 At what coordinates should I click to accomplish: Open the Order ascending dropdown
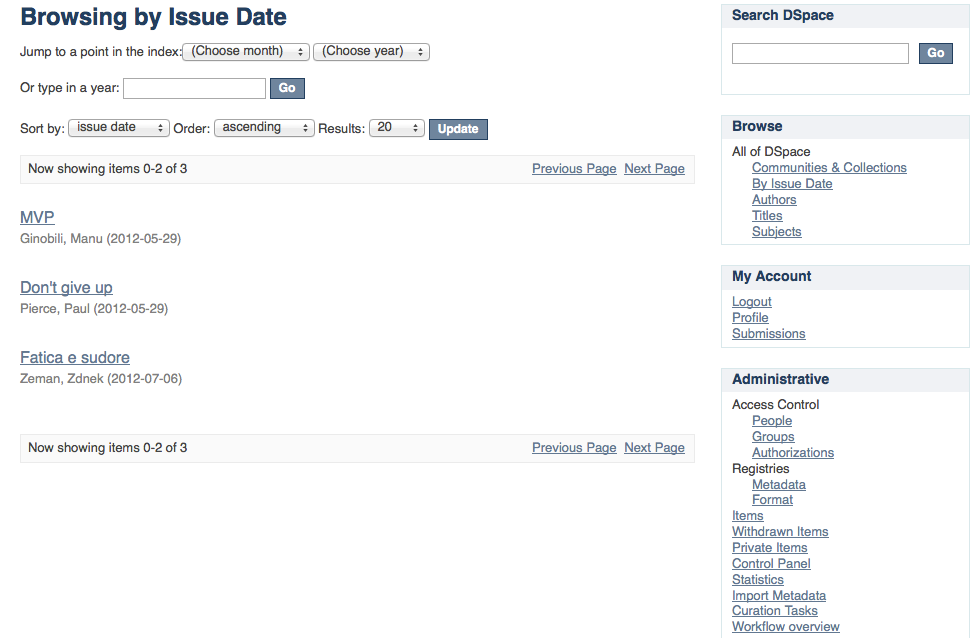[264, 128]
